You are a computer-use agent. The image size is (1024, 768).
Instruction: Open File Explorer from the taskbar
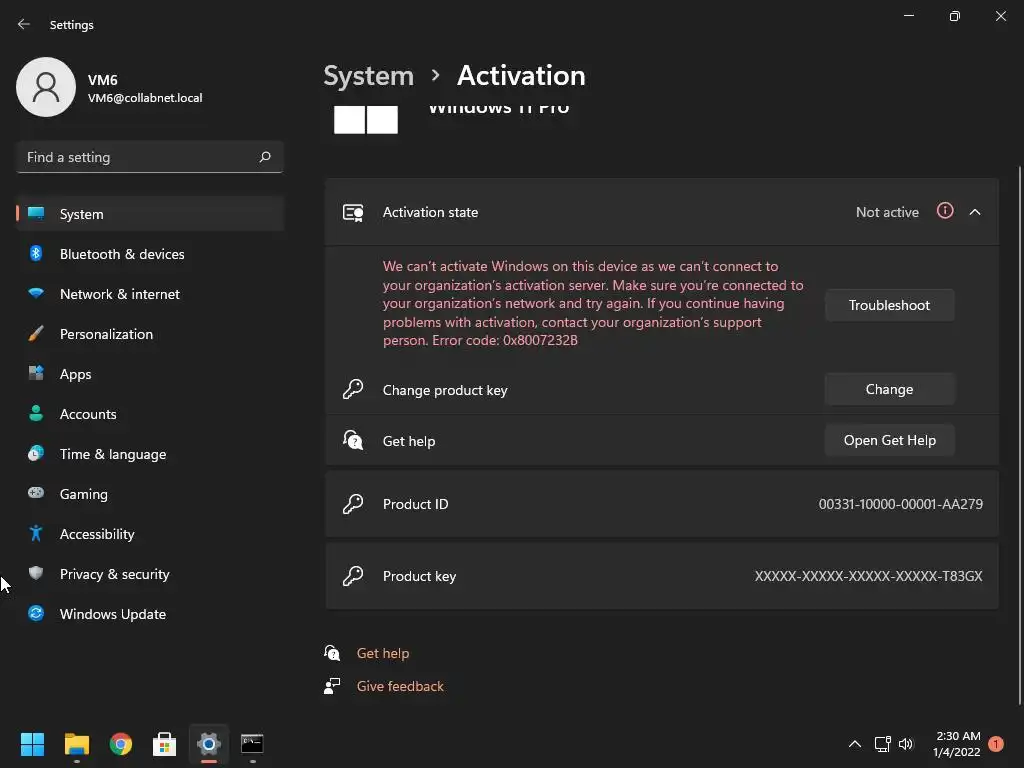[76, 744]
